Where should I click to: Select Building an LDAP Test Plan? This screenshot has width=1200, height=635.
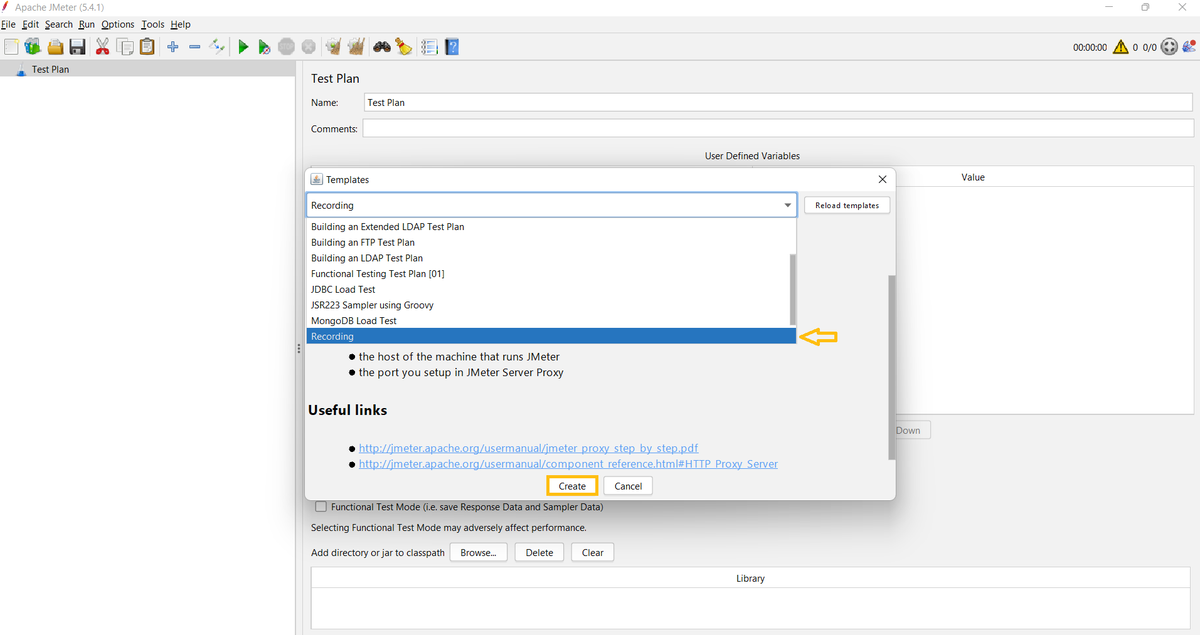pyautogui.click(x=551, y=258)
